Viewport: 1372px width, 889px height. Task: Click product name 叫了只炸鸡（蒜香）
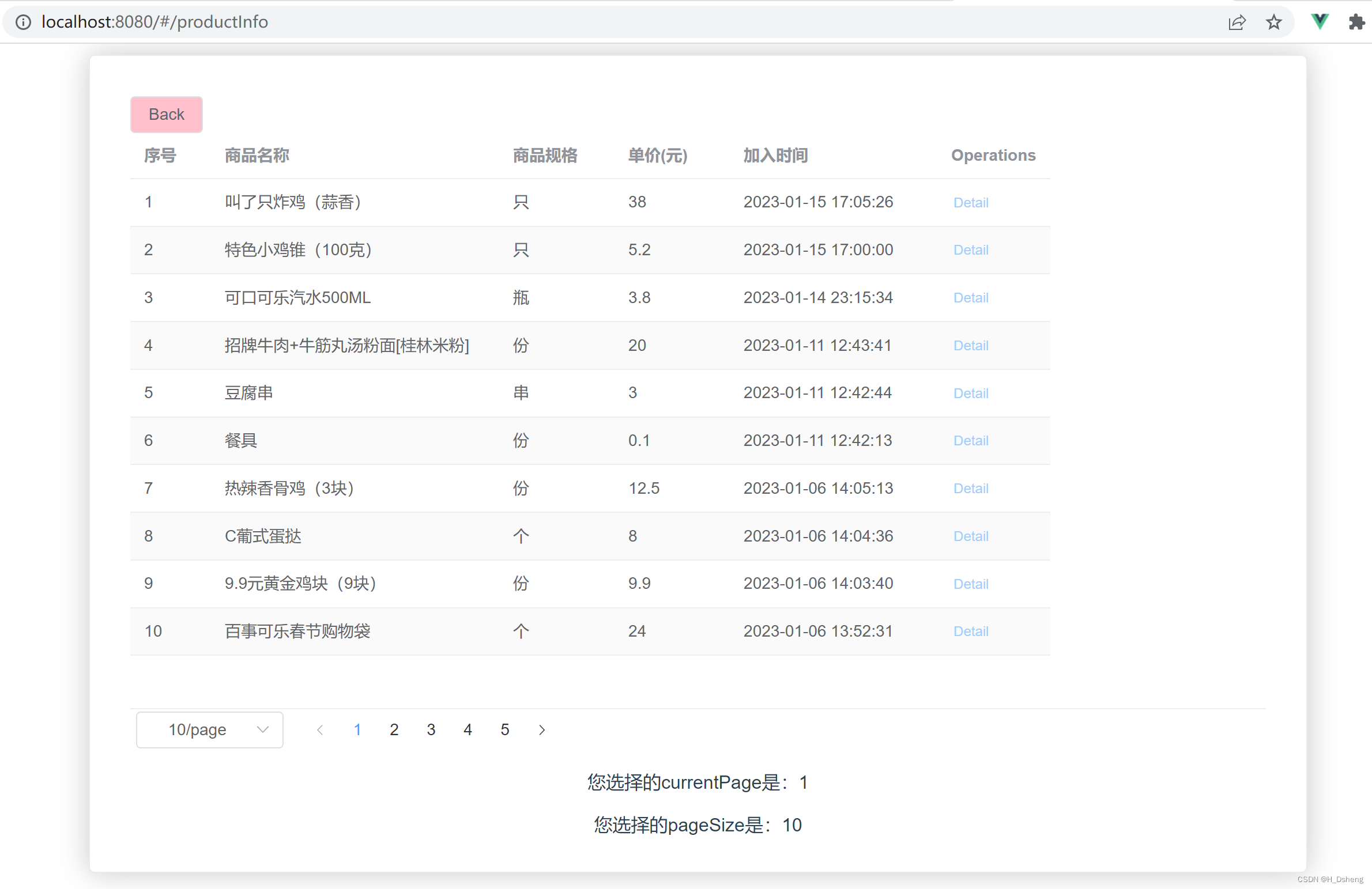[293, 202]
